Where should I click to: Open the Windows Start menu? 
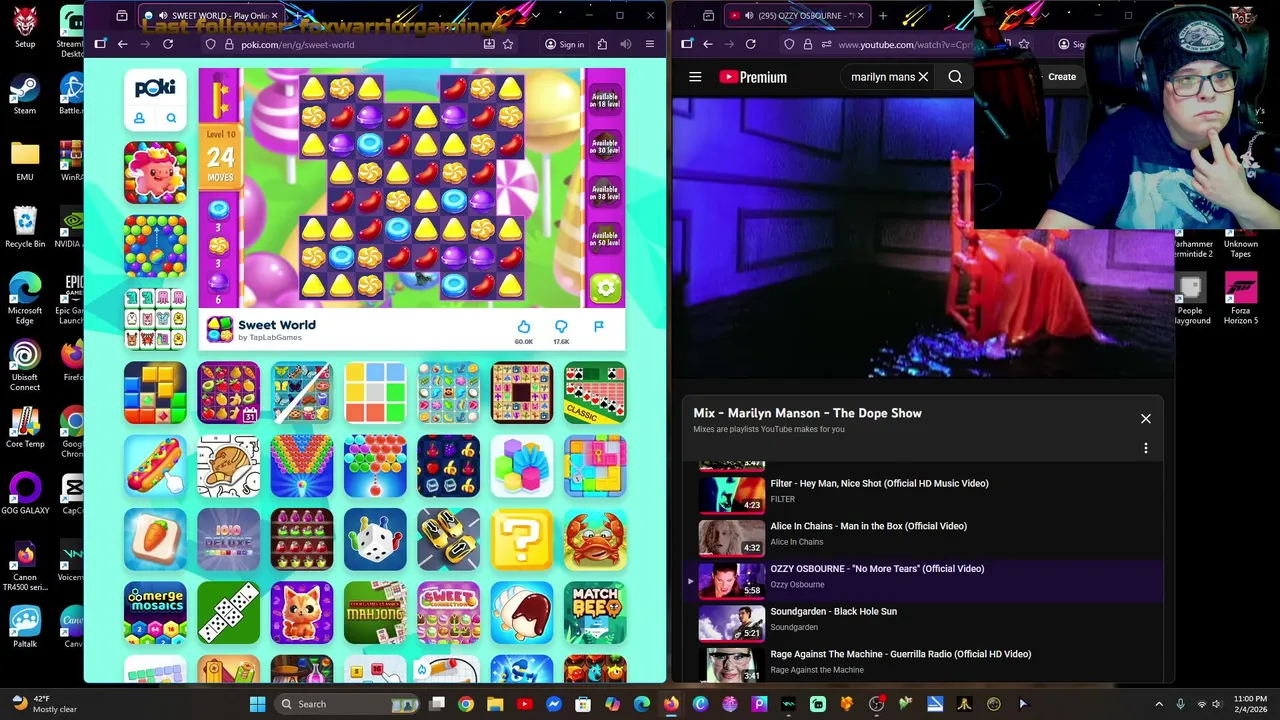coord(257,704)
